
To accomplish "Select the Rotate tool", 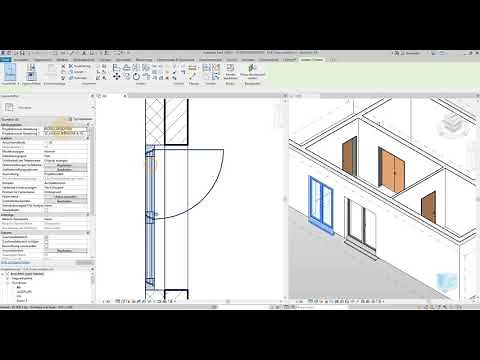I will [136, 77].
